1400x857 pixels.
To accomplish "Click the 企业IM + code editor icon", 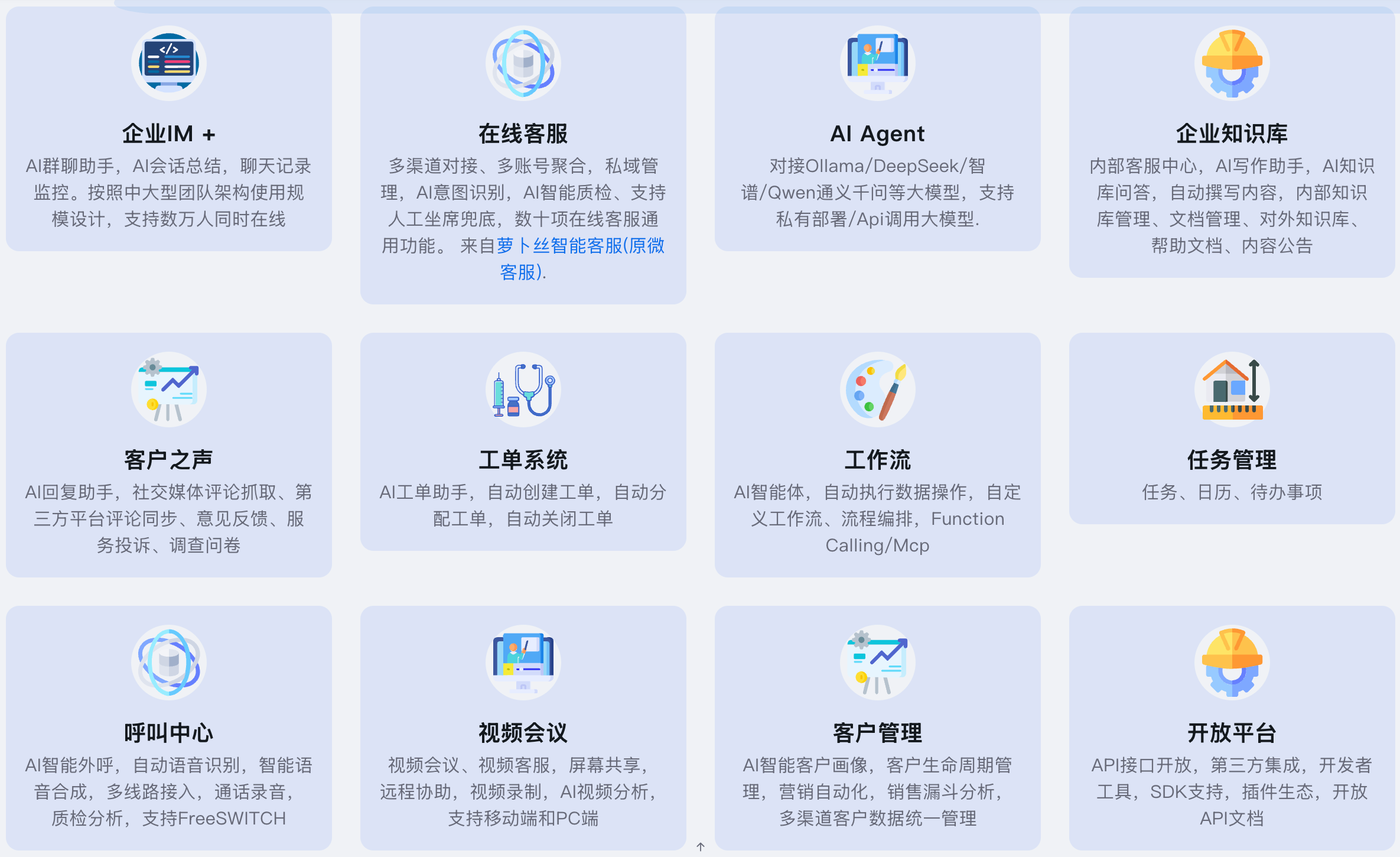I will tap(168, 63).
